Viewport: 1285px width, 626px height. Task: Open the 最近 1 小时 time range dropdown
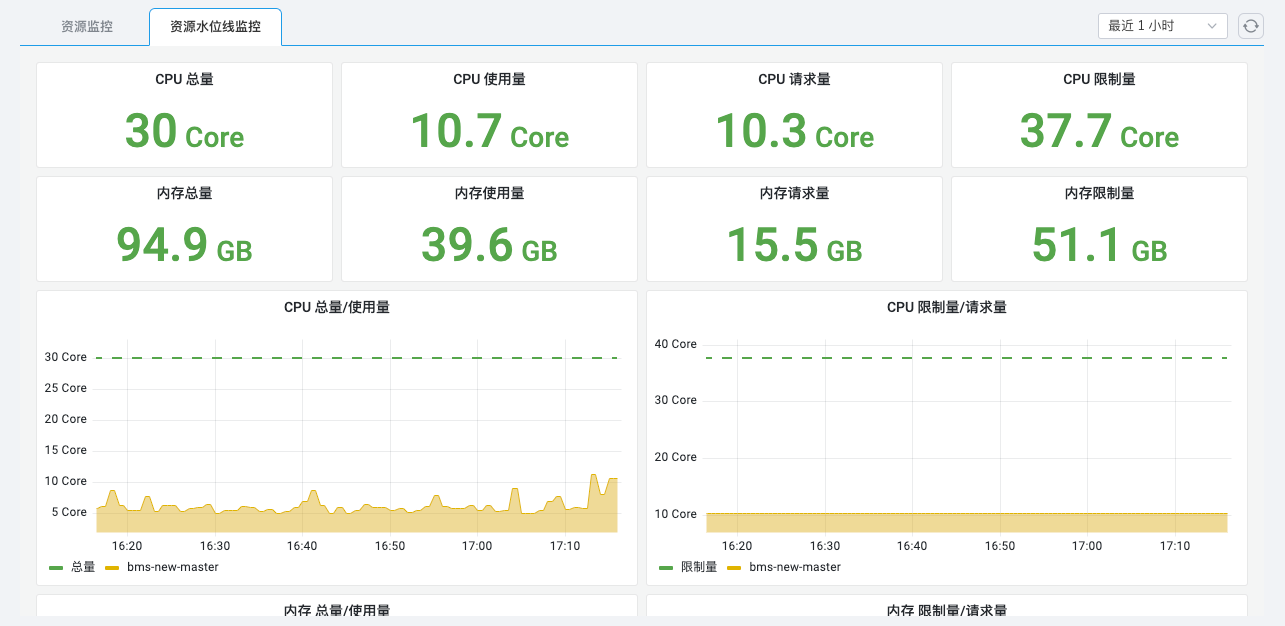click(x=1162, y=26)
